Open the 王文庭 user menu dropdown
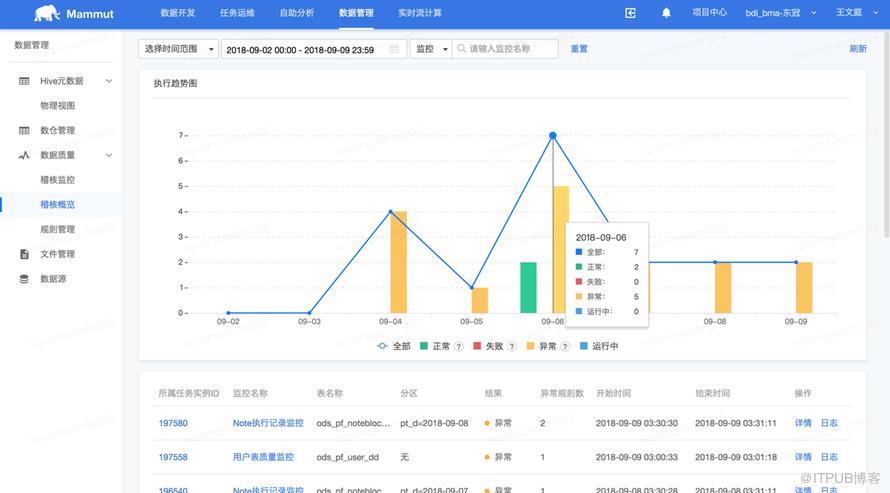 click(857, 12)
